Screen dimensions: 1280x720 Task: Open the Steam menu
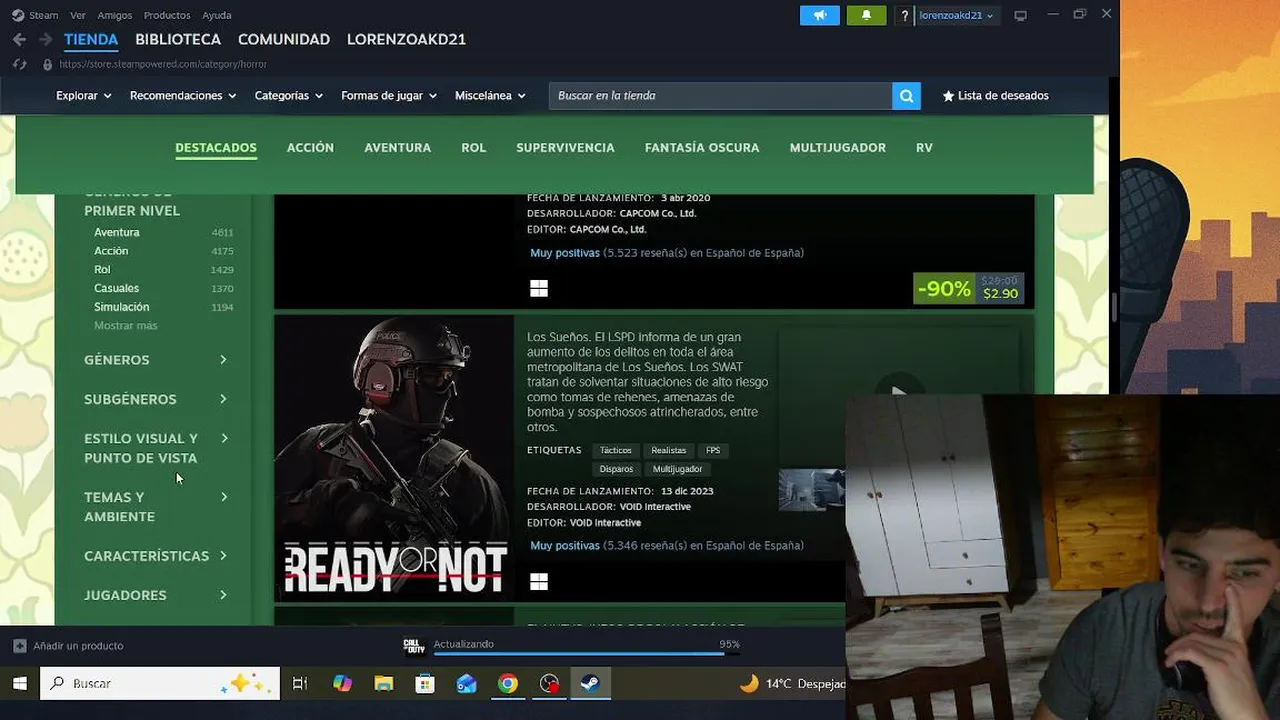click(43, 15)
